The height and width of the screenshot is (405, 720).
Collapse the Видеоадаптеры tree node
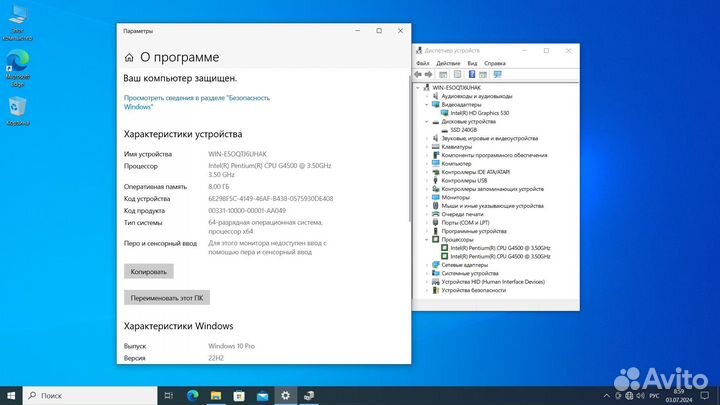428,104
